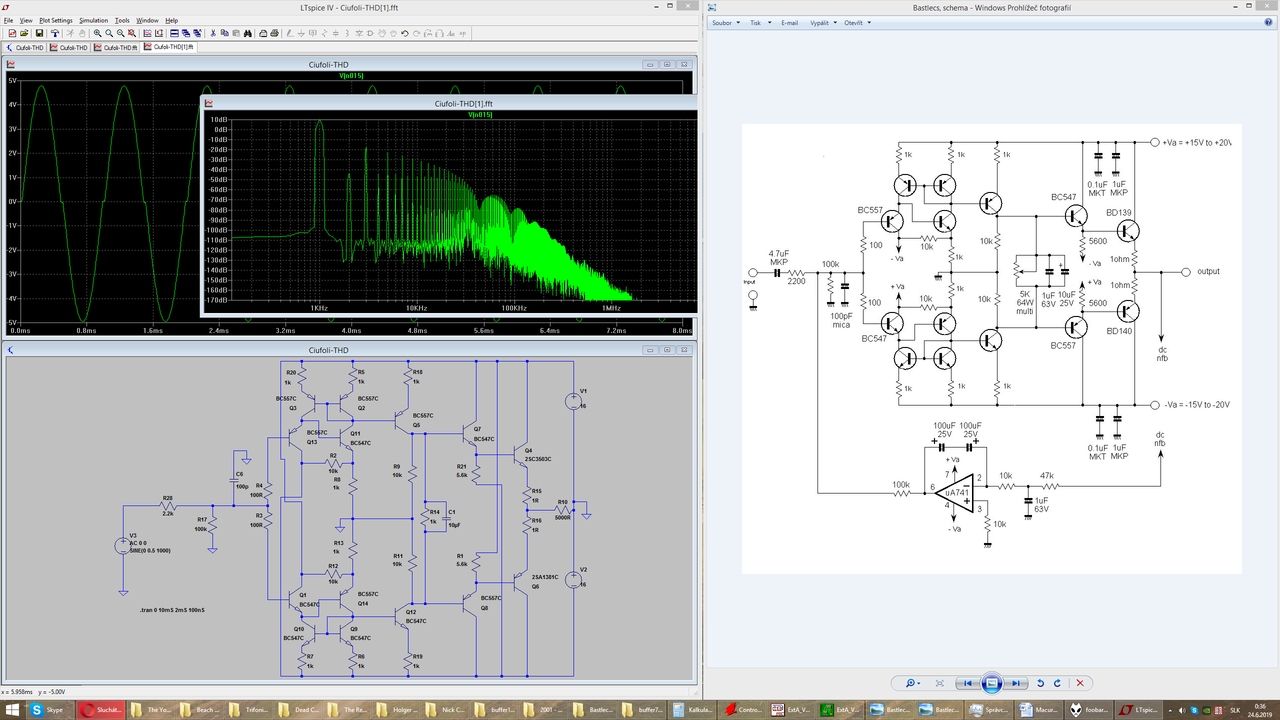Screen dimensions: 1280x720
Task: Click the Find binoculars toolbar icon
Action: [248, 33]
